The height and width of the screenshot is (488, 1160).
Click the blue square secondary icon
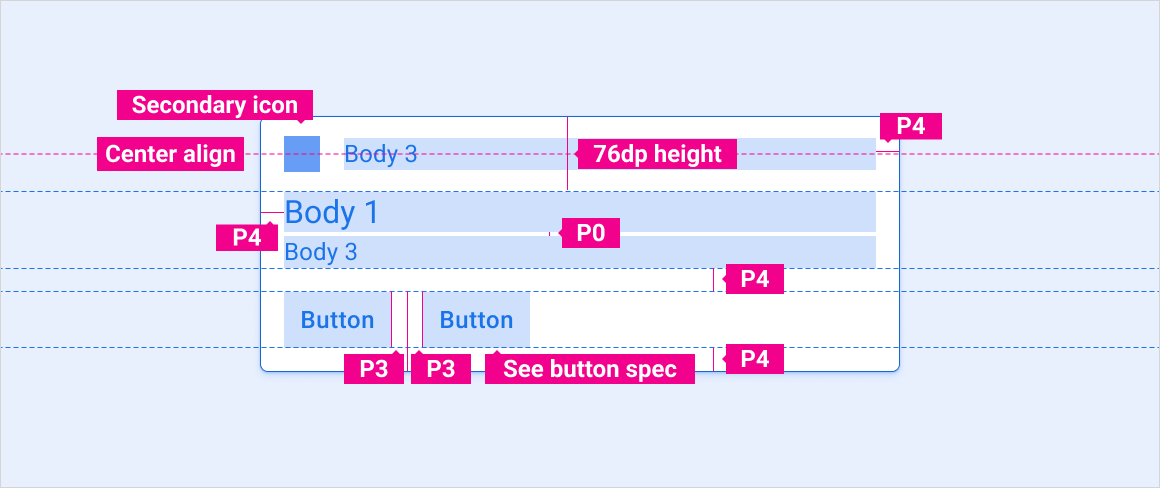pyautogui.click(x=302, y=154)
